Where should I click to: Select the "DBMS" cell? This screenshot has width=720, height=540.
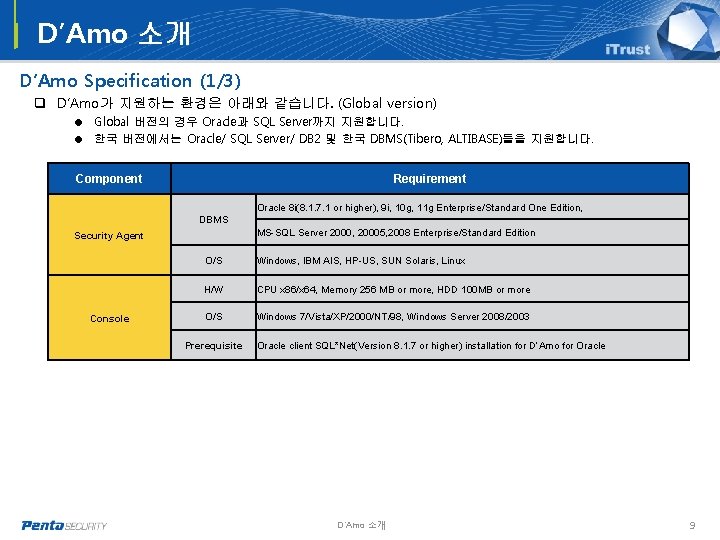point(214,219)
